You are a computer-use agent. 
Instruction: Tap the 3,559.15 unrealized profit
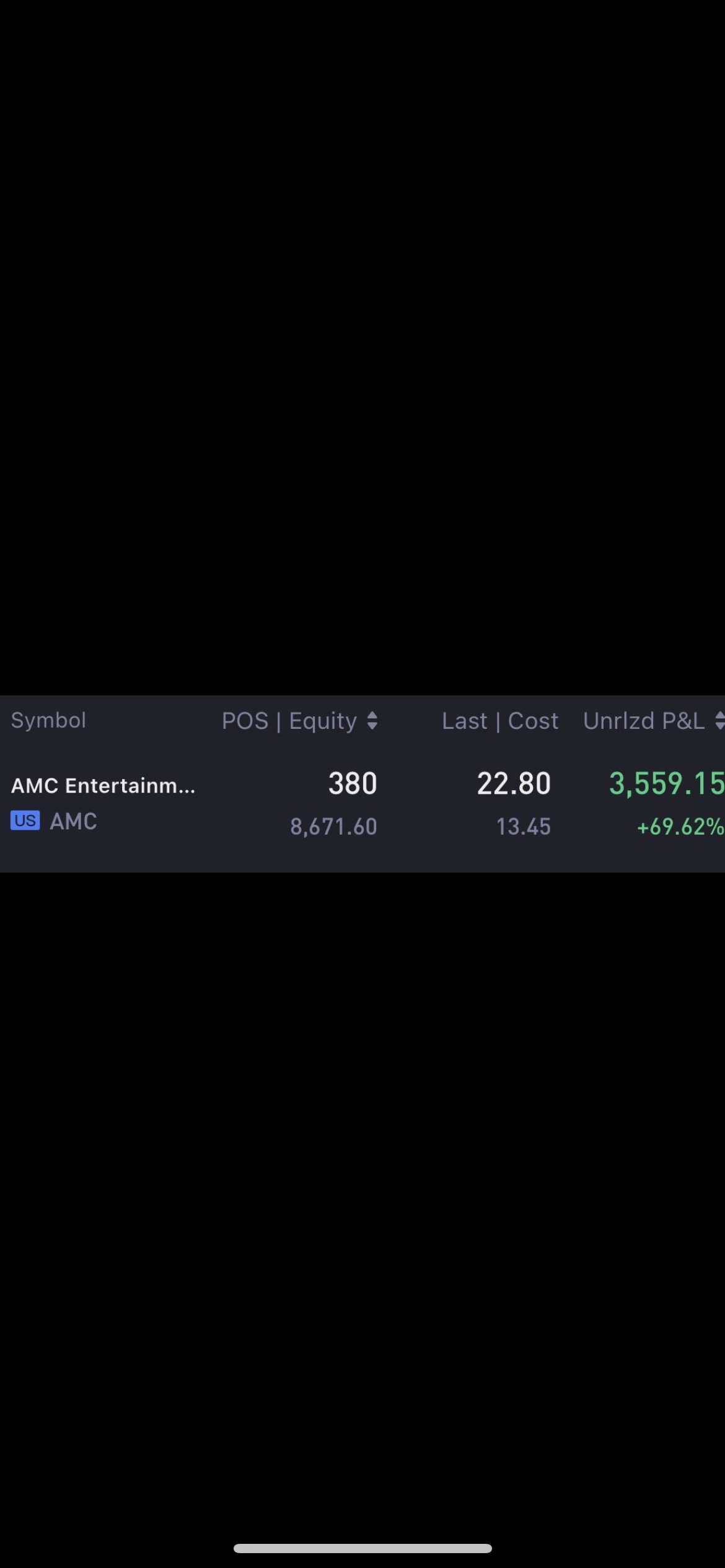[x=667, y=783]
